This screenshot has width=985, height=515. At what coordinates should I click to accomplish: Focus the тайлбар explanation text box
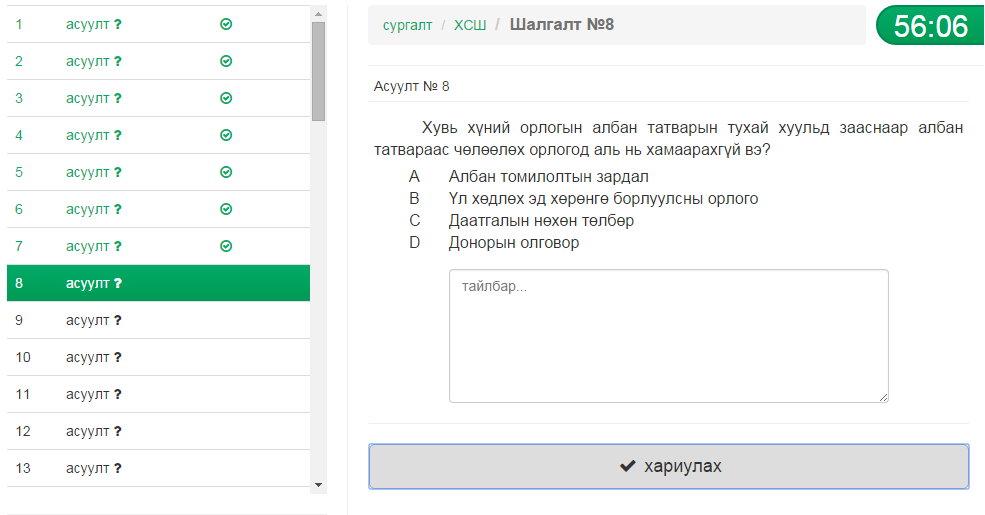tap(669, 336)
